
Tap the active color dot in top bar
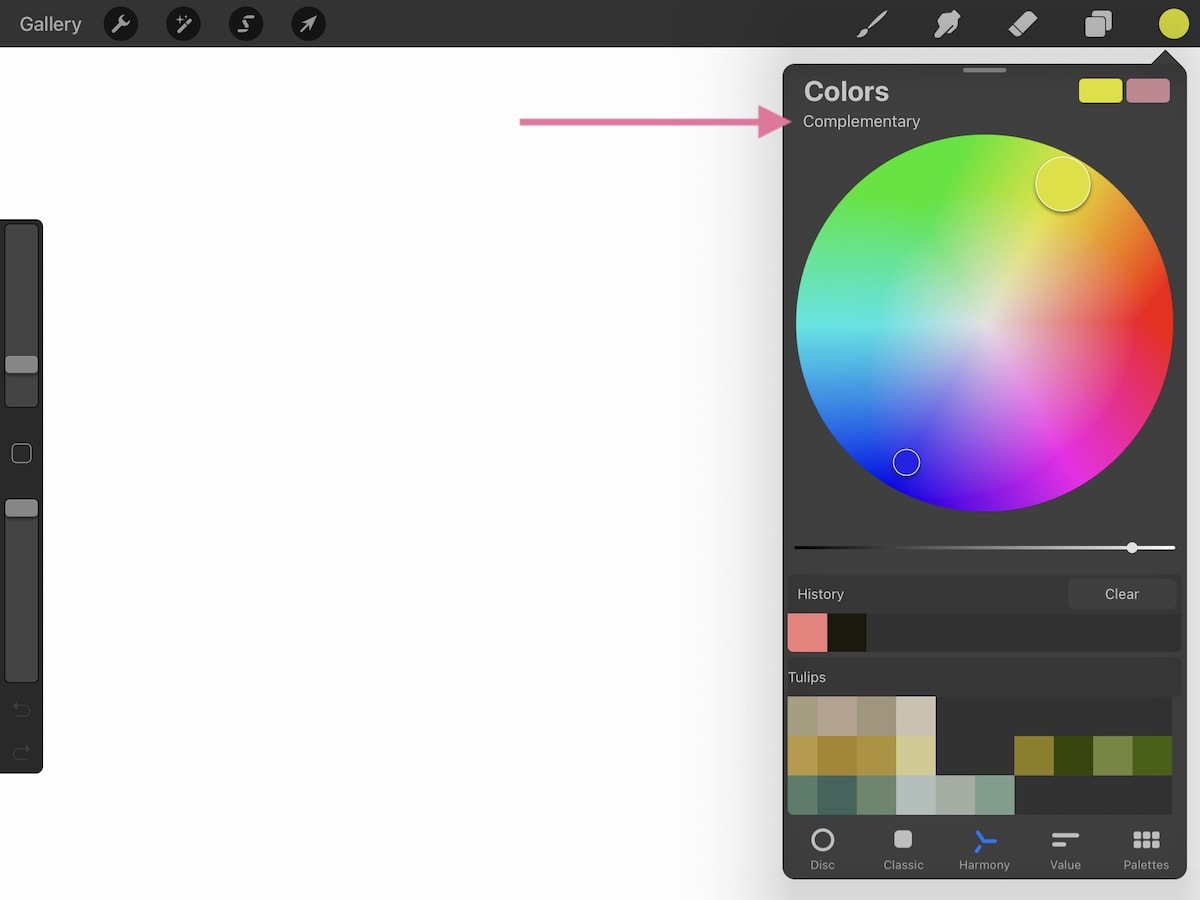click(x=1173, y=24)
